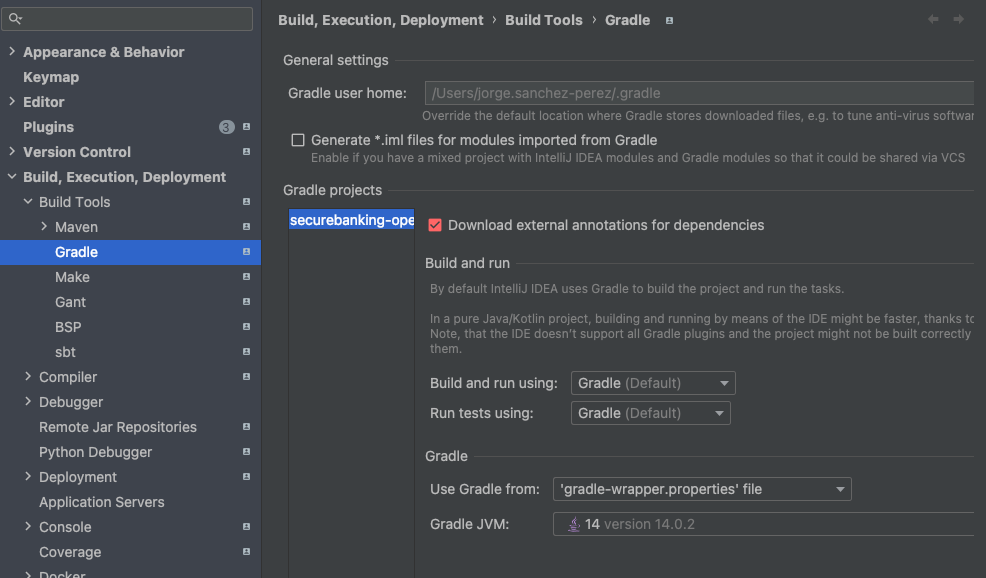Select the BSP settings page
The width and height of the screenshot is (986, 578).
pyautogui.click(x=68, y=327)
